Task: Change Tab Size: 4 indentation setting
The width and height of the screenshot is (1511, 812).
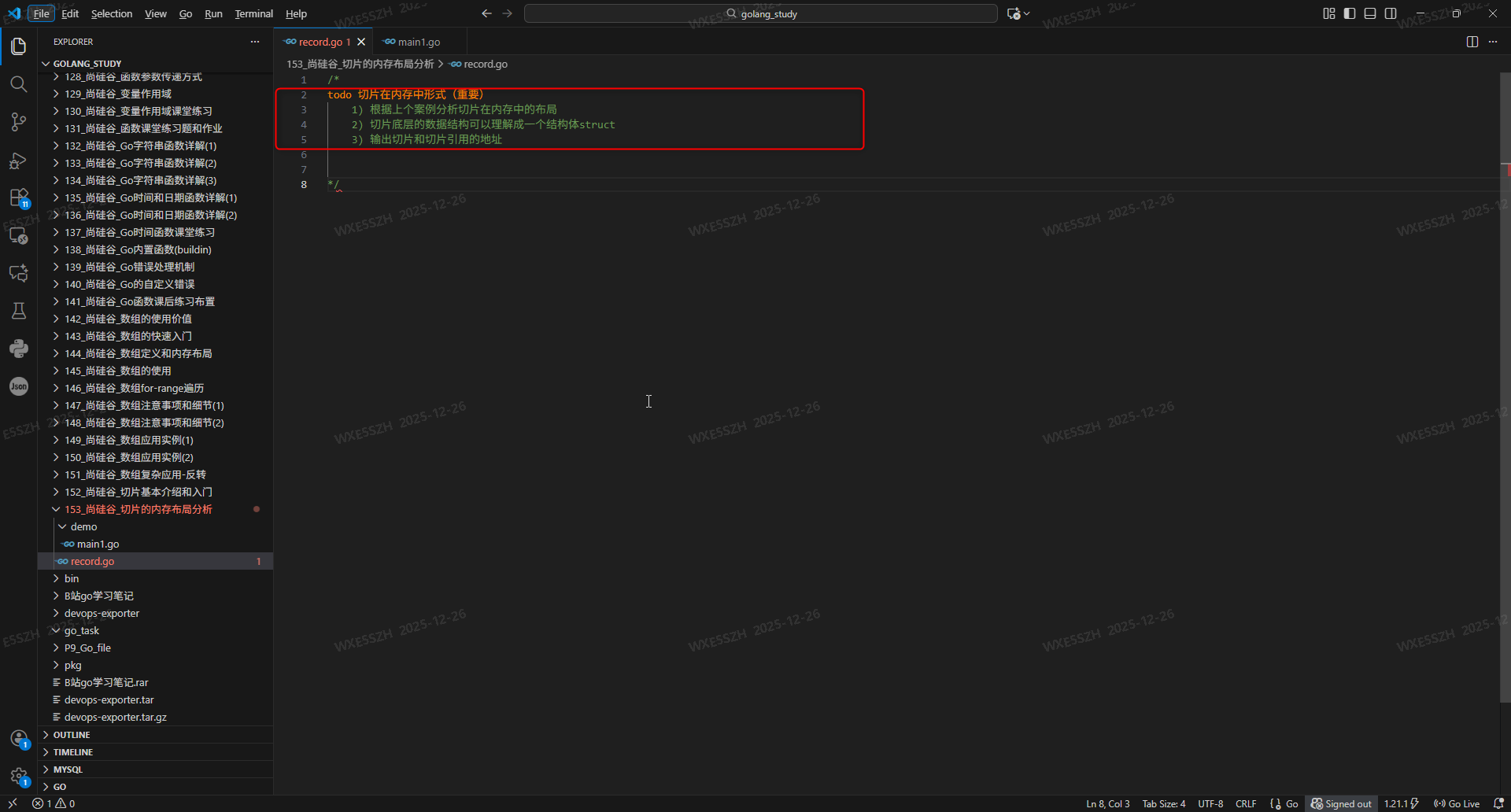Action: pyautogui.click(x=1164, y=803)
